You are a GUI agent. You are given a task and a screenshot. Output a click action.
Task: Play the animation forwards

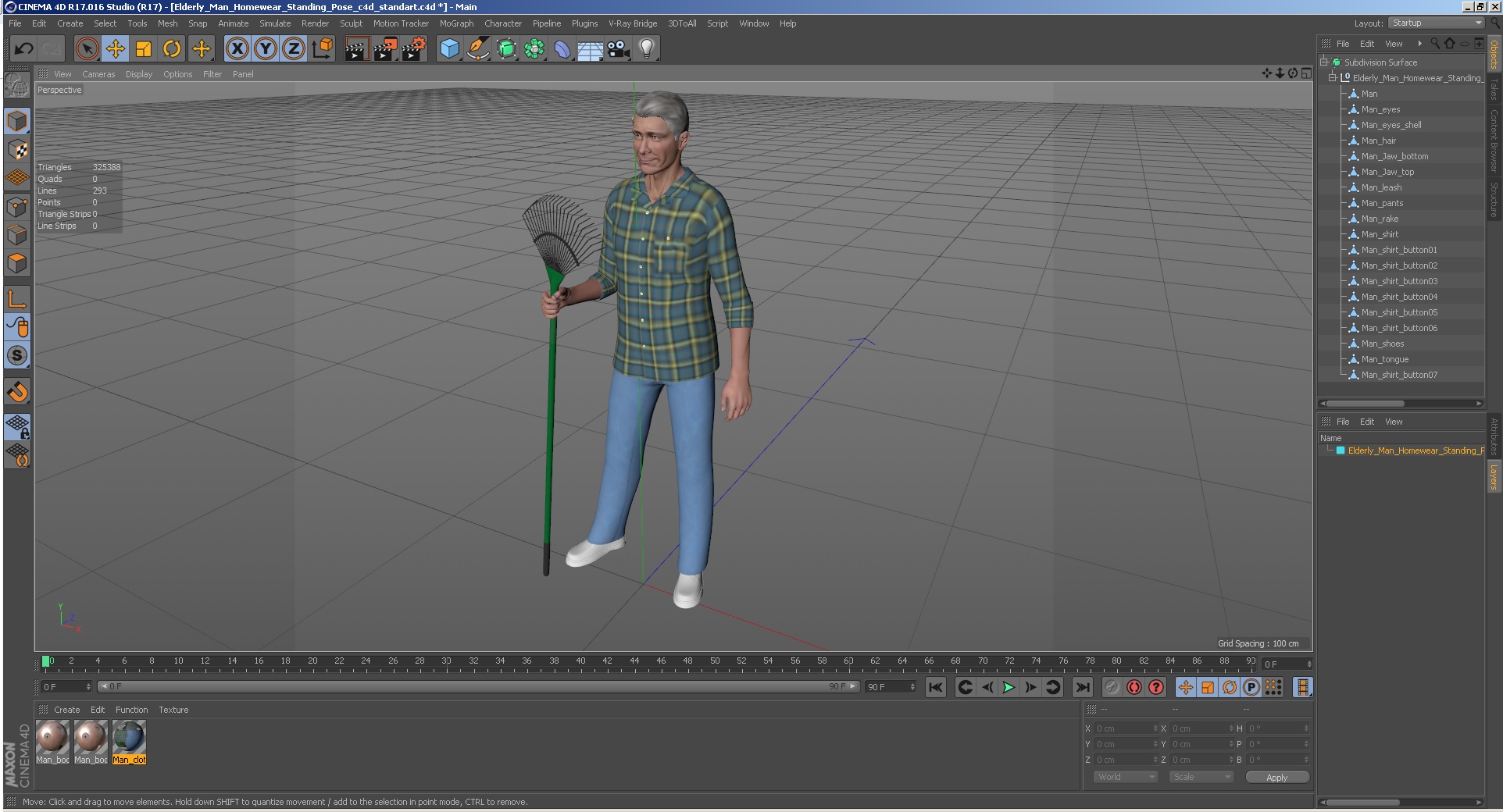point(1009,687)
